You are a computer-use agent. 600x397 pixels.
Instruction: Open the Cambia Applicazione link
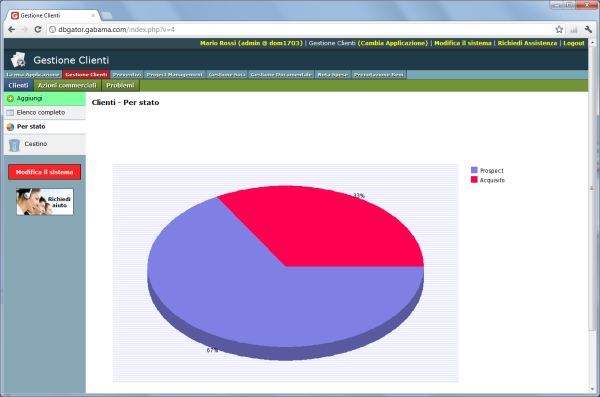[393, 43]
